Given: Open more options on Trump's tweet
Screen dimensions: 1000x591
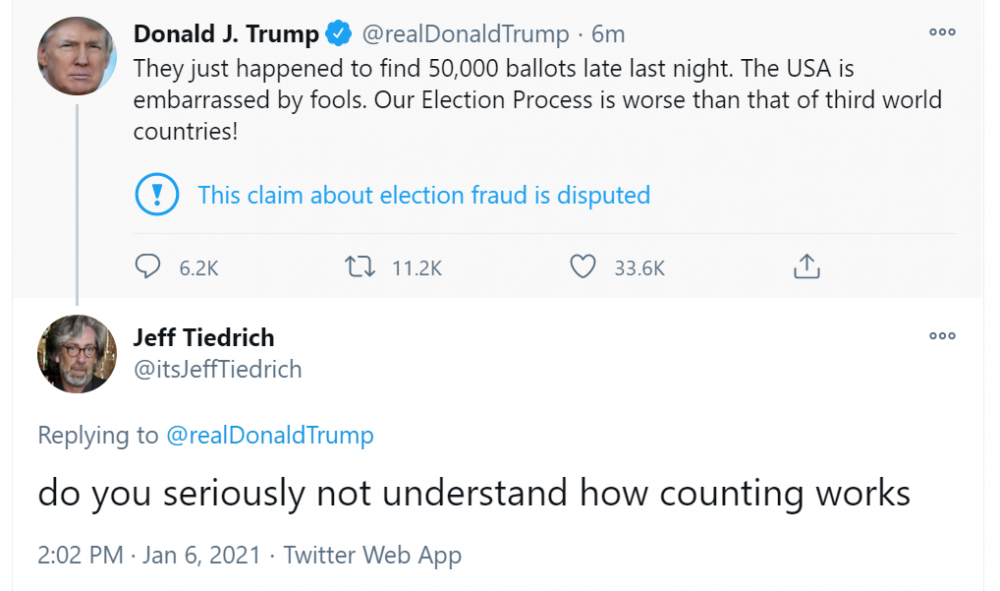Looking at the screenshot, I should [x=942, y=33].
